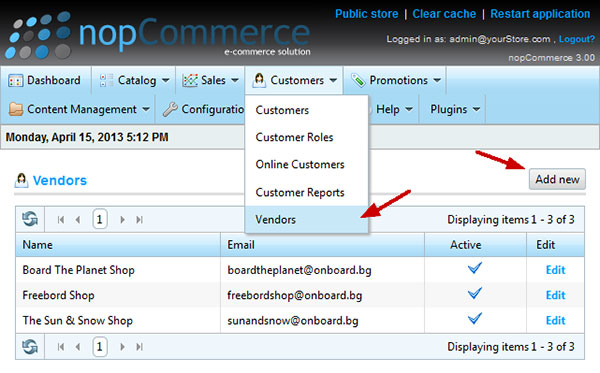The image size is (600, 373).
Task: Click page number 1 in bottom pager
Action: click(x=99, y=347)
